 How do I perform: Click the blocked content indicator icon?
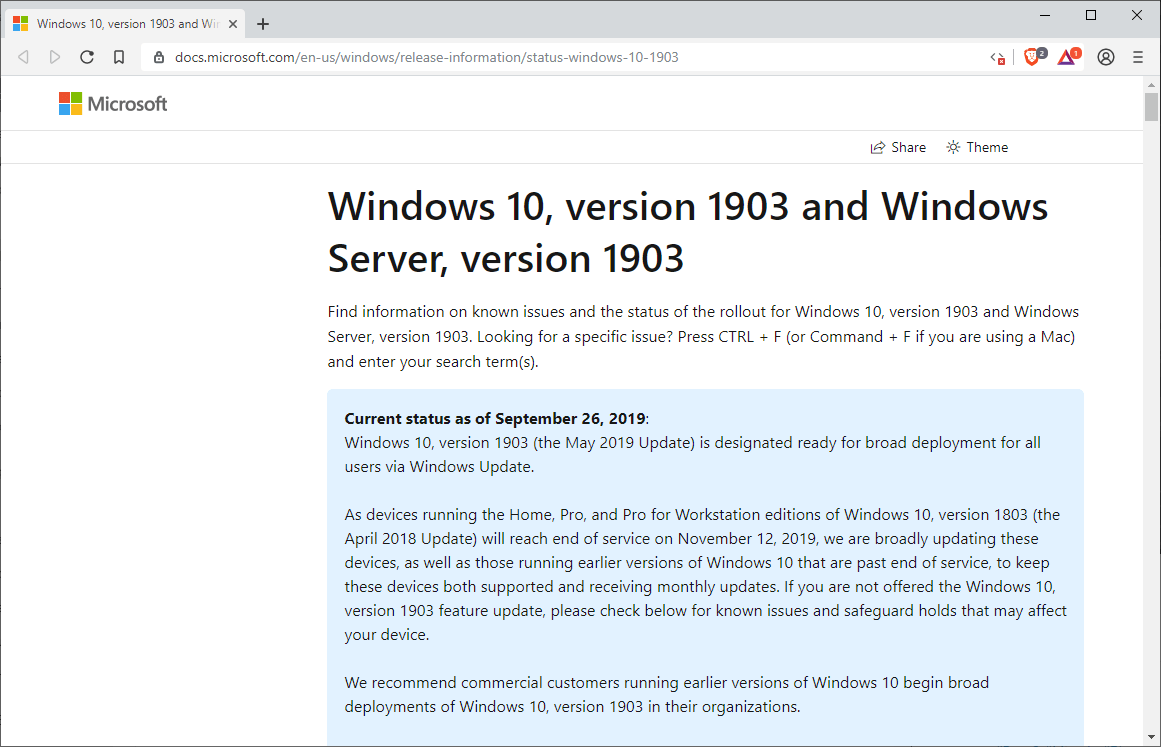click(x=997, y=58)
